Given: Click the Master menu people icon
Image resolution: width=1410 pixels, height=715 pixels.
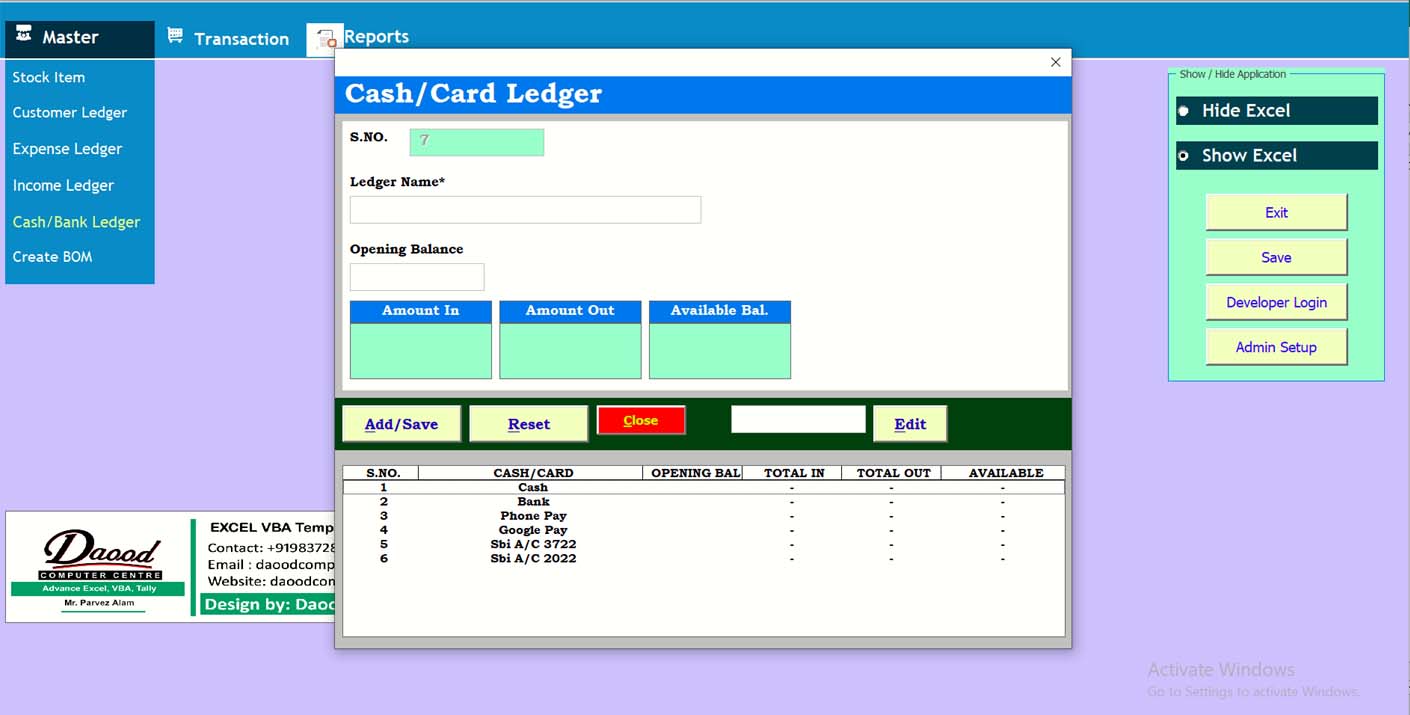Looking at the screenshot, I should click(x=24, y=35).
